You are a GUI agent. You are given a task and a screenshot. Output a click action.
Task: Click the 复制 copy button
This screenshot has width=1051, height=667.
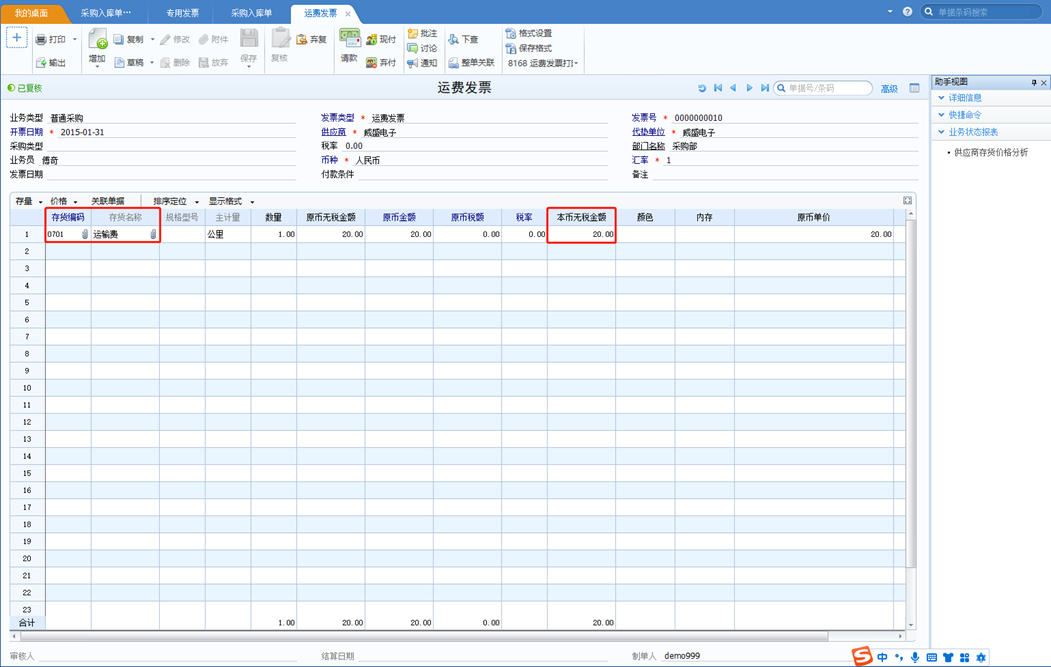(x=128, y=40)
